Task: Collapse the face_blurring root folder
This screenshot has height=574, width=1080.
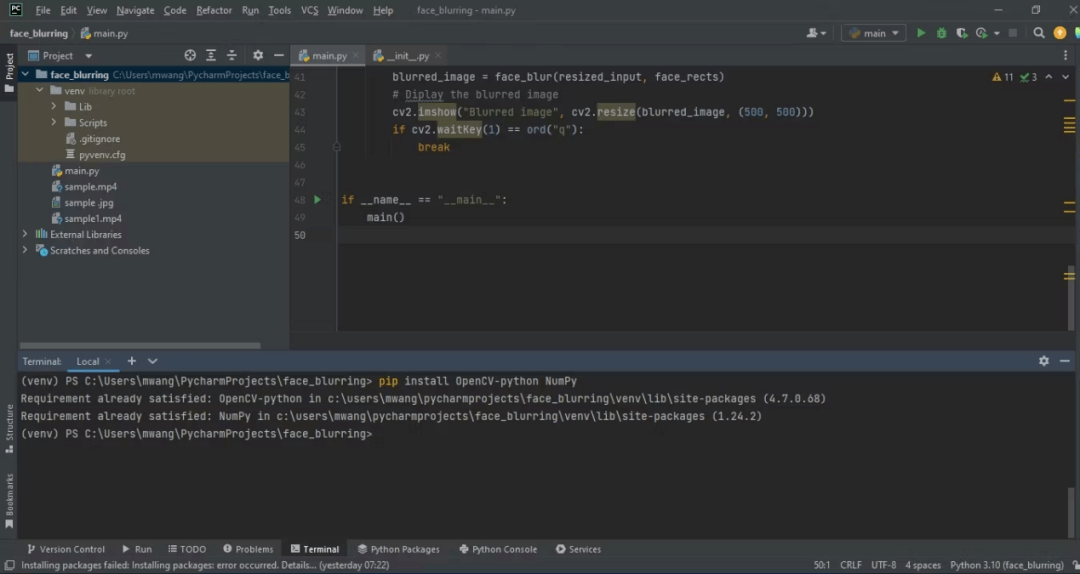Action: click(x=25, y=74)
